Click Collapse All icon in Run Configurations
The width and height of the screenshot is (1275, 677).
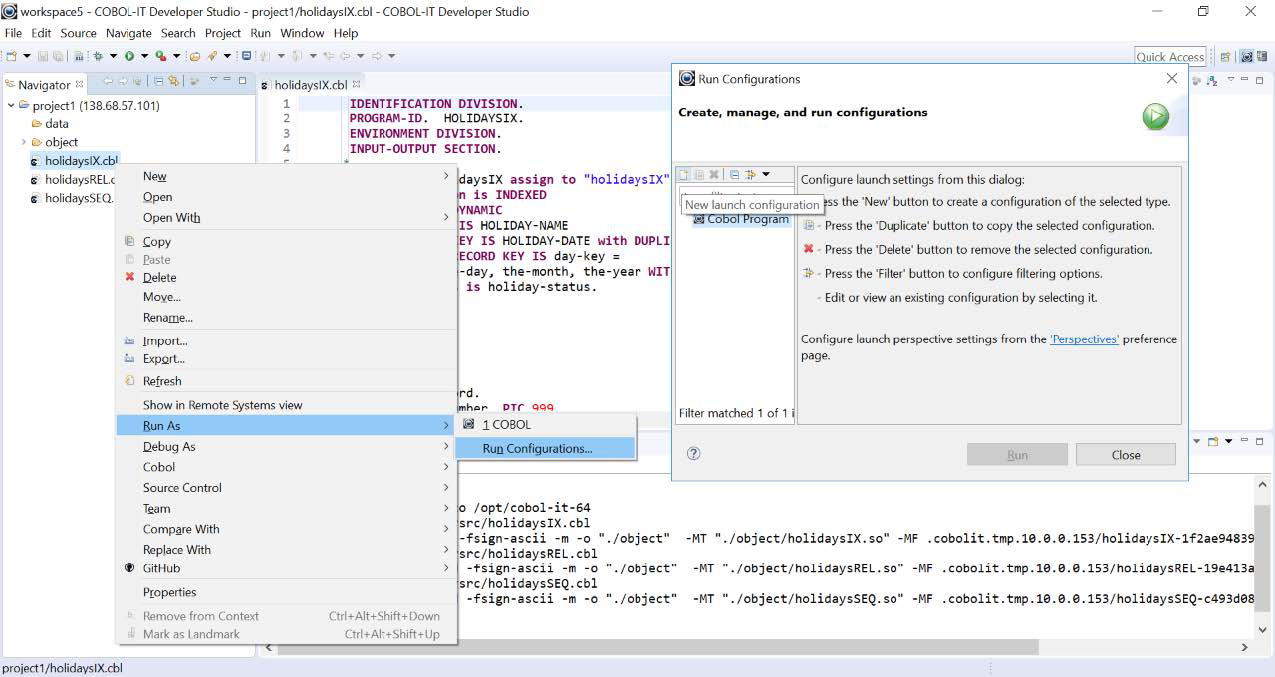click(x=733, y=175)
